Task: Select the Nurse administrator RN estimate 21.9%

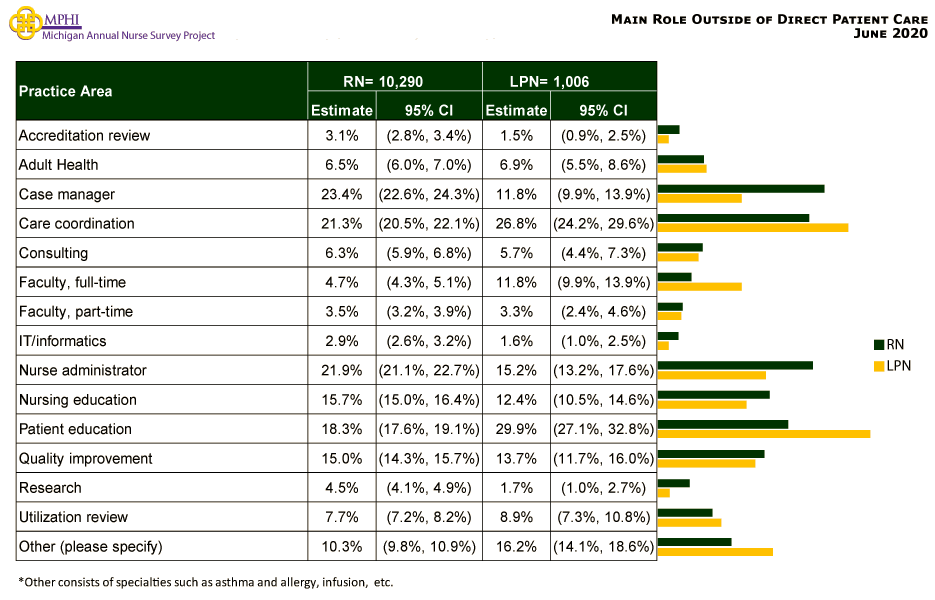Action: [x=341, y=370]
